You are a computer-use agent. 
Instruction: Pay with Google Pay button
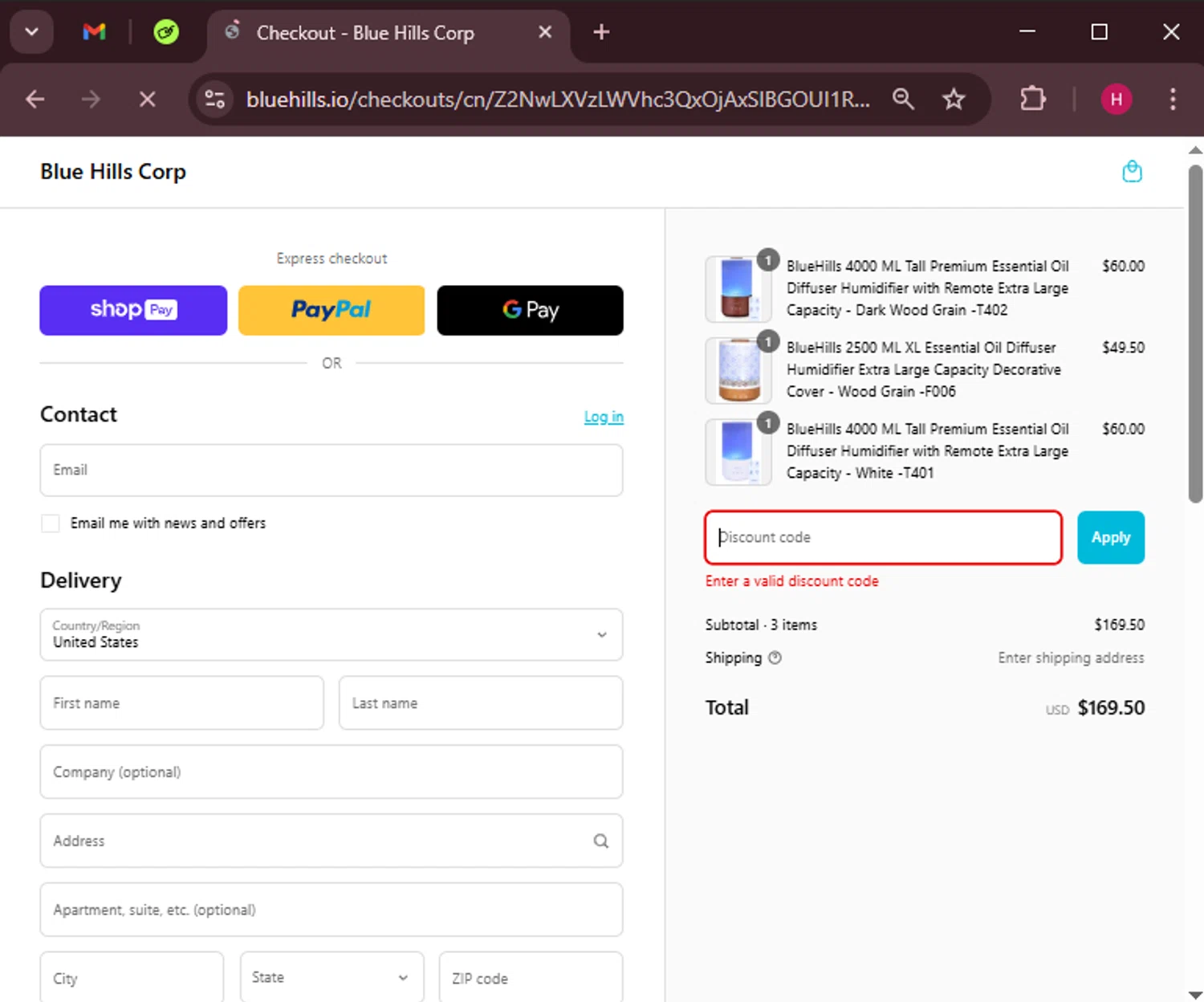tap(530, 310)
